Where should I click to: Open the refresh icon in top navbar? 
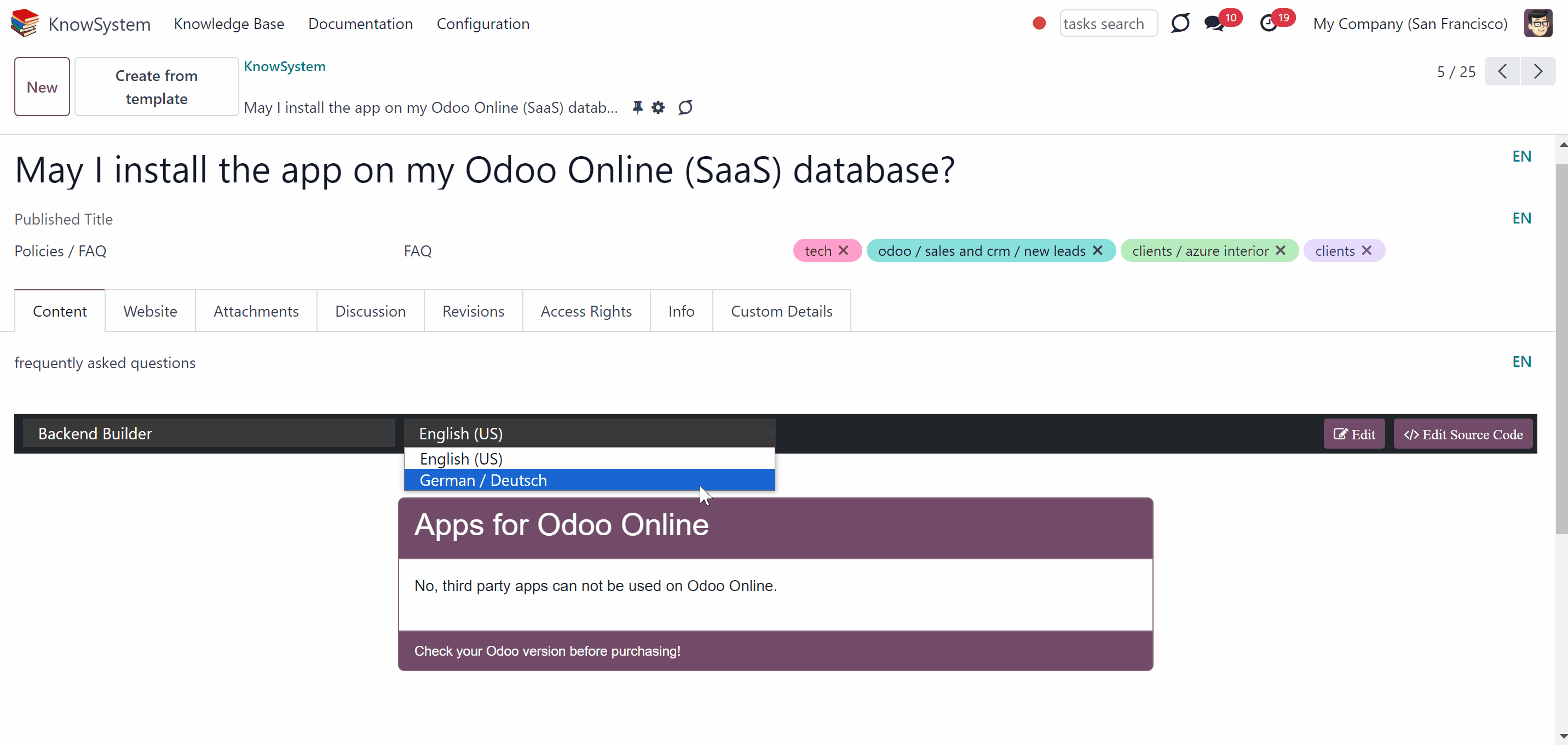coord(1180,23)
